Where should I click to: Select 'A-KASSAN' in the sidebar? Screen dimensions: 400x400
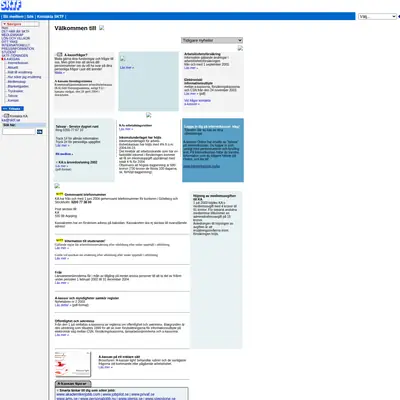coord(12,59)
